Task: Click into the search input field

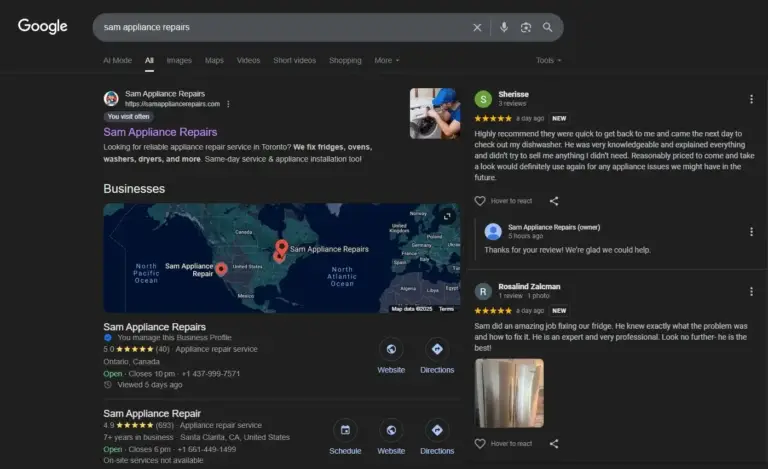Action: click(280, 27)
